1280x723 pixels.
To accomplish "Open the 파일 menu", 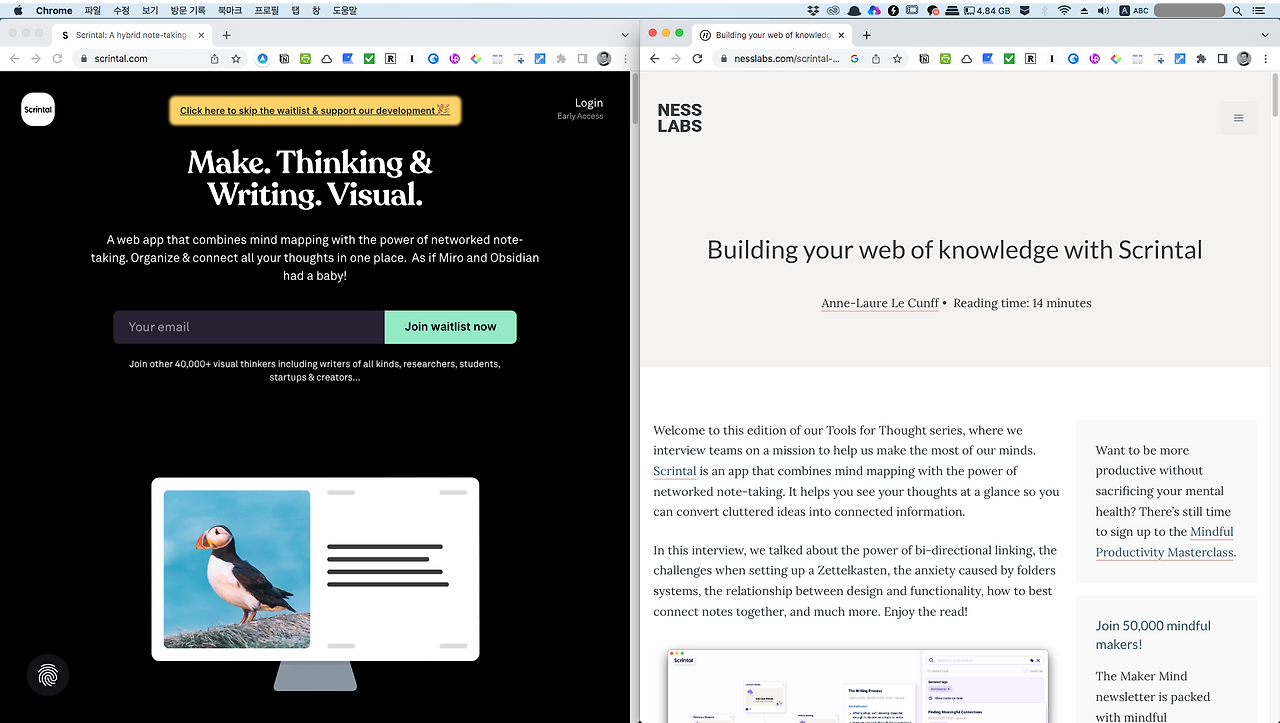I will click(93, 10).
